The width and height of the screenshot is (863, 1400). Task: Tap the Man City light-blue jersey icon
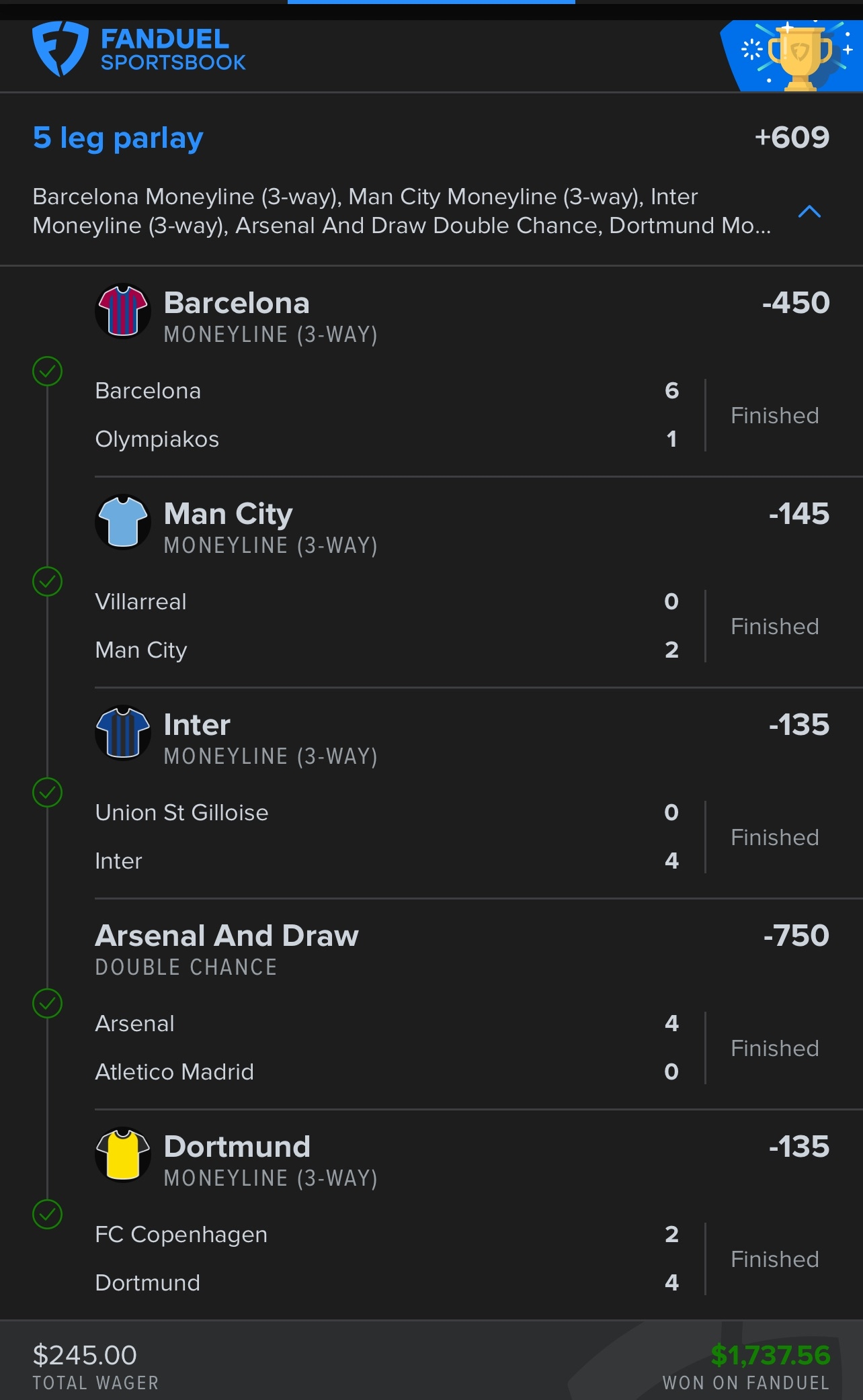pyautogui.click(x=122, y=522)
